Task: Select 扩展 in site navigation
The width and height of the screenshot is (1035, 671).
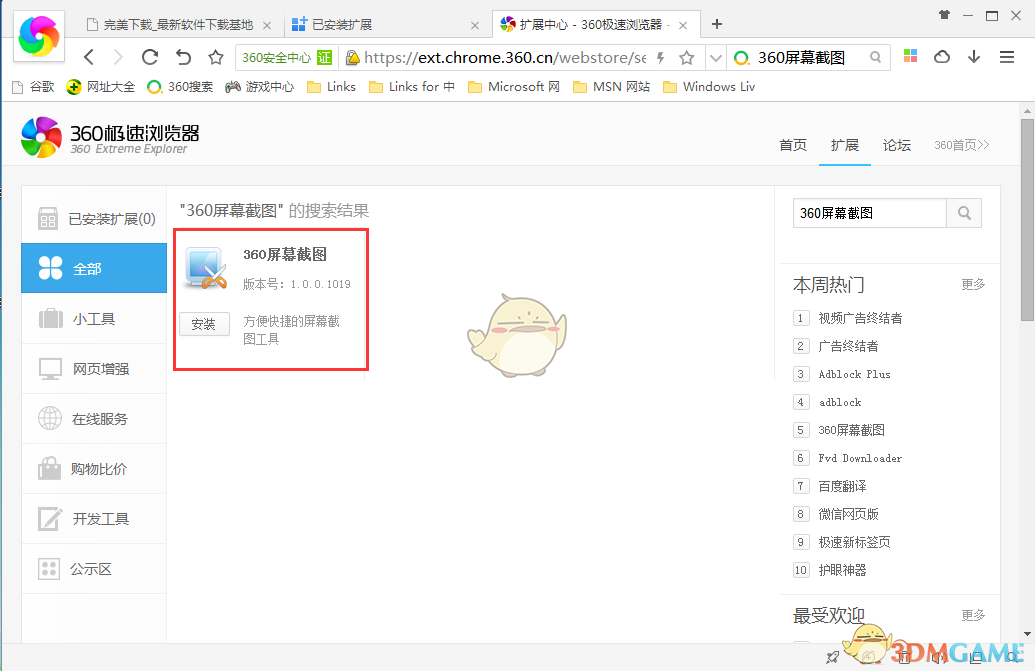Action: [845, 145]
